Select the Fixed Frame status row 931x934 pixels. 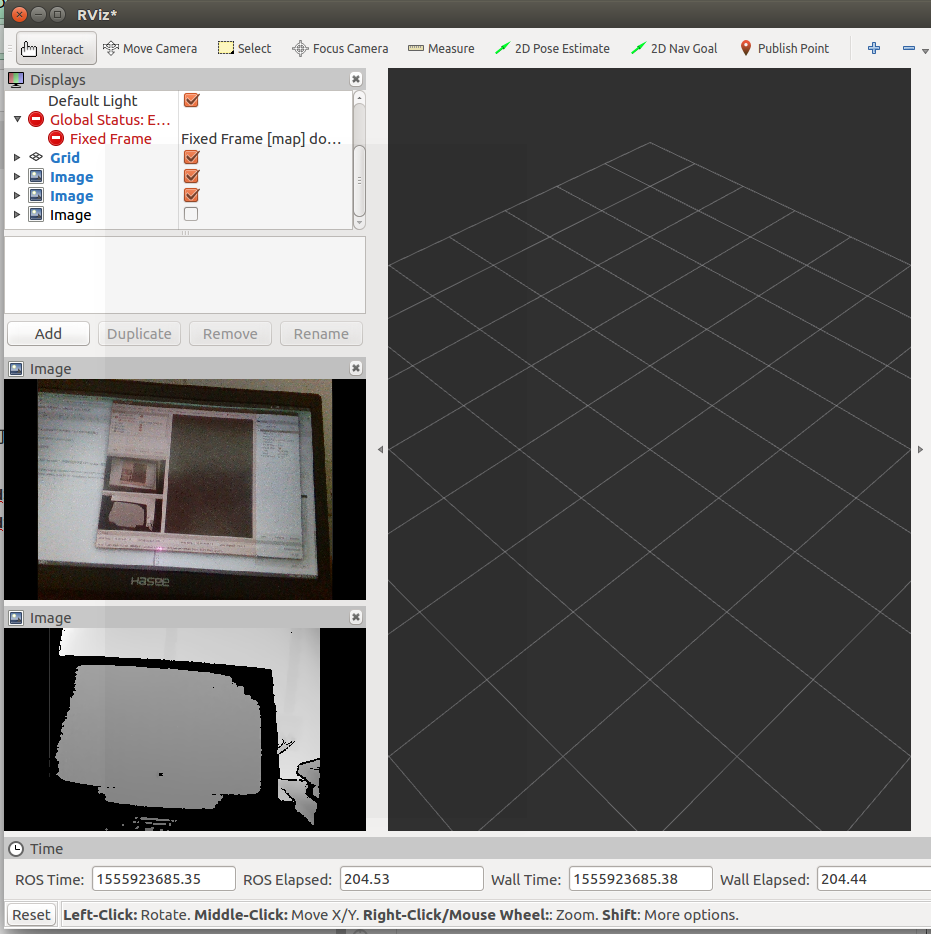179,138
